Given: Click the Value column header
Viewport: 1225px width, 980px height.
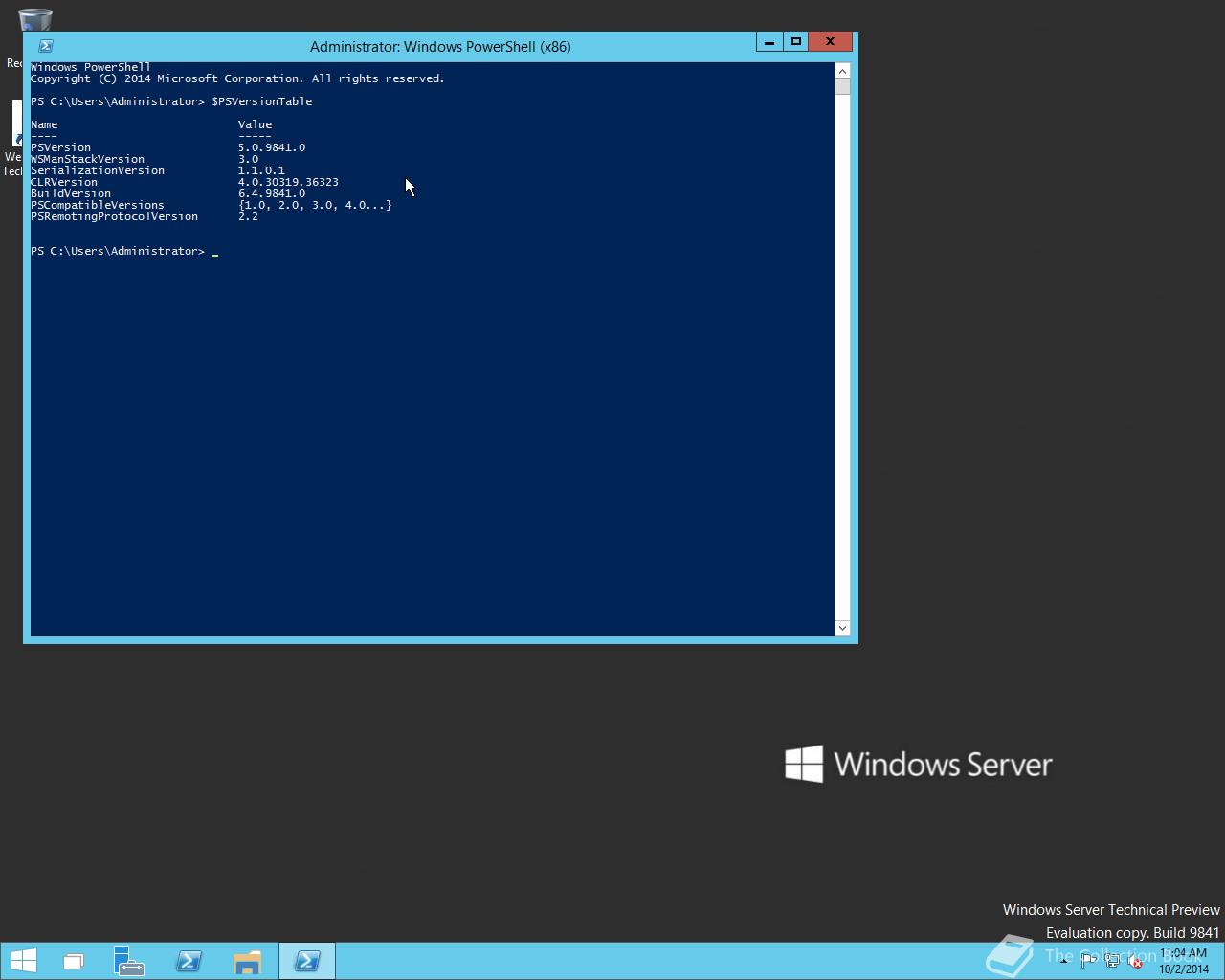Looking at the screenshot, I should (x=255, y=124).
